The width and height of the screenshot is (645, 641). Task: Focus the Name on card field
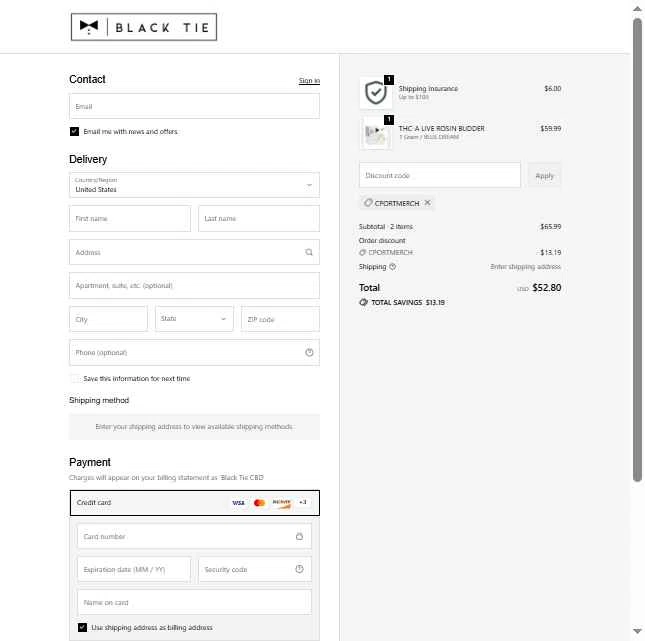pyautogui.click(x=194, y=602)
